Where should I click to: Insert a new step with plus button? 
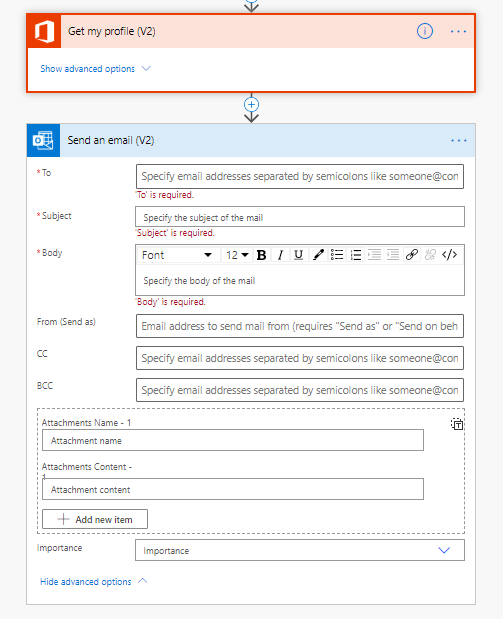pyautogui.click(x=252, y=105)
